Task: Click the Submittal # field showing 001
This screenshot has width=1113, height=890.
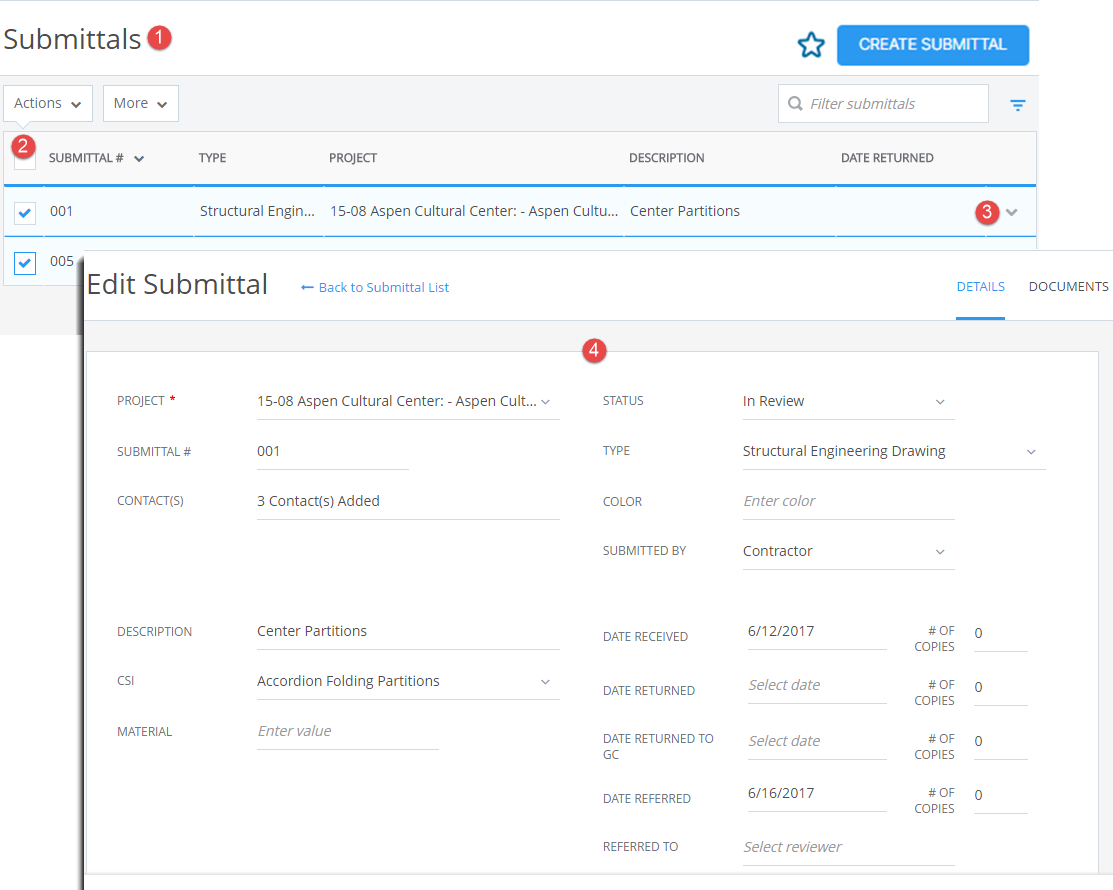Action: [332, 452]
